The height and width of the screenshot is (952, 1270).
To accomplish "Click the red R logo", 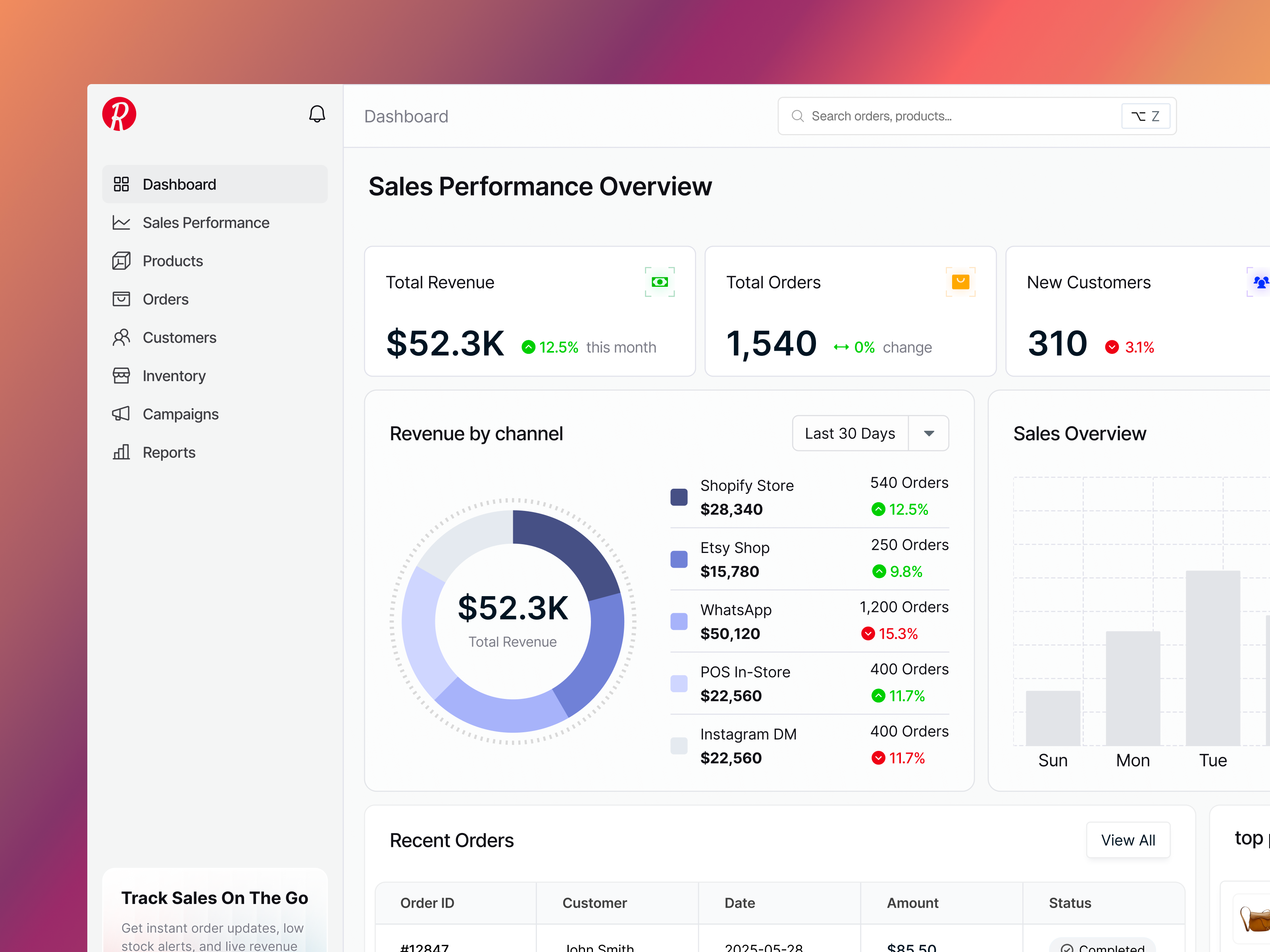I will [119, 114].
